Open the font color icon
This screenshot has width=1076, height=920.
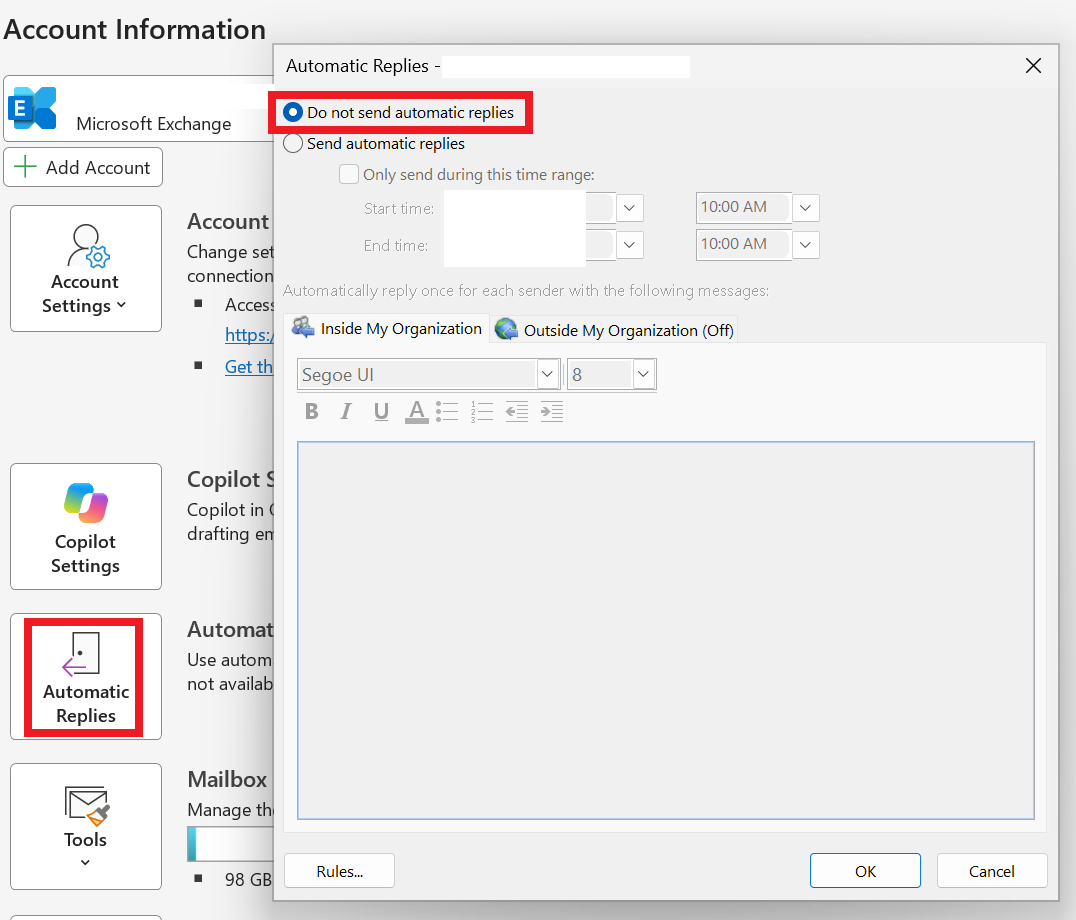coord(417,411)
